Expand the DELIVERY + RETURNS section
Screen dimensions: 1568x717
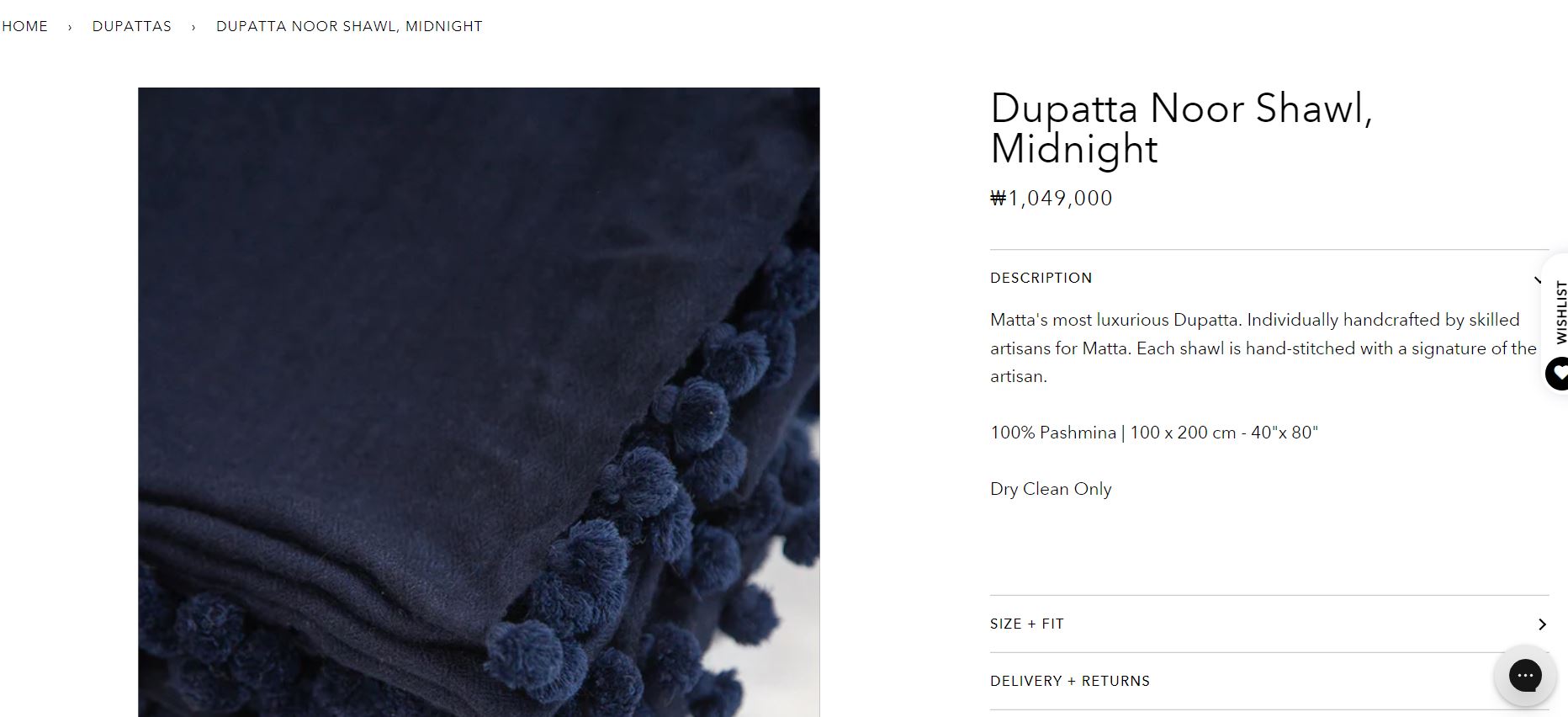pos(1269,681)
